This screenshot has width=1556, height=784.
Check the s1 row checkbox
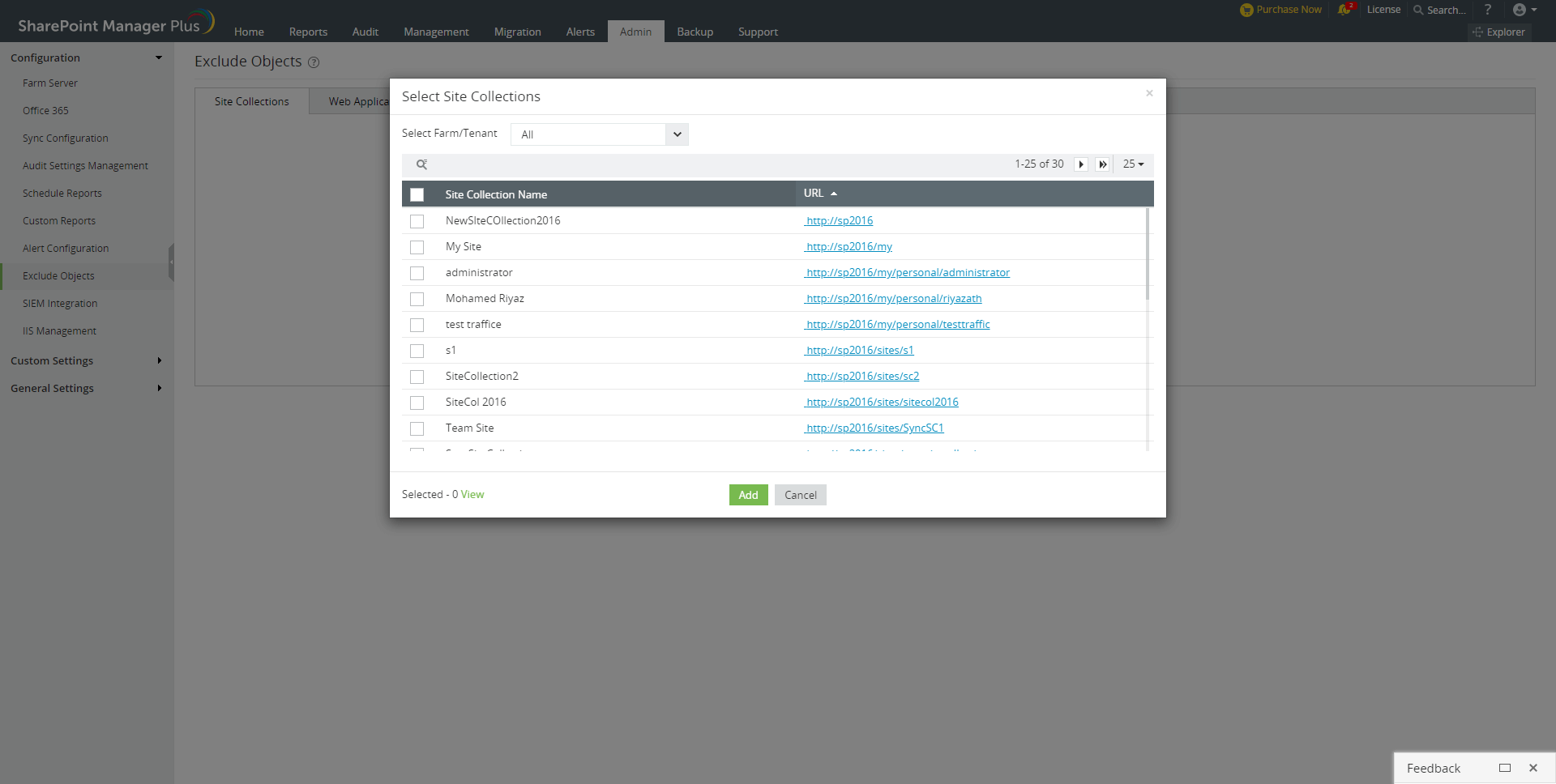pos(417,351)
